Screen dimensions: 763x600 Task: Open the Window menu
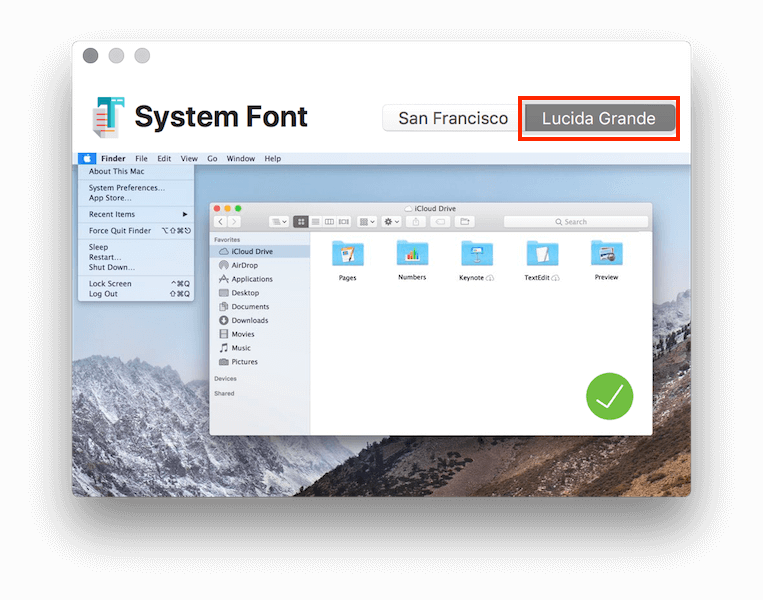tap(241, 159)
